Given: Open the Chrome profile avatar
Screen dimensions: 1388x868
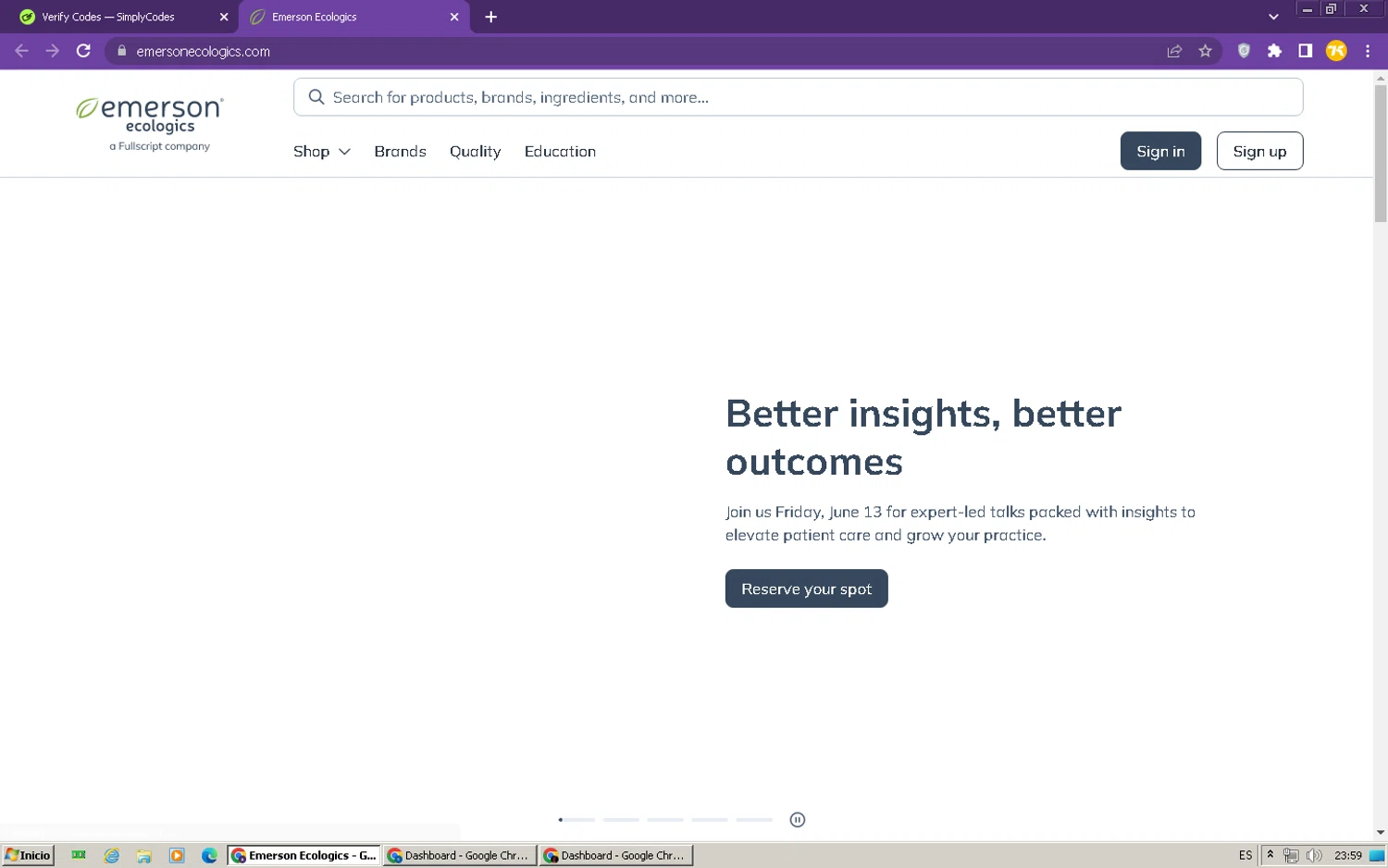Looking at the screenshot, I should tap(1336, 51).
